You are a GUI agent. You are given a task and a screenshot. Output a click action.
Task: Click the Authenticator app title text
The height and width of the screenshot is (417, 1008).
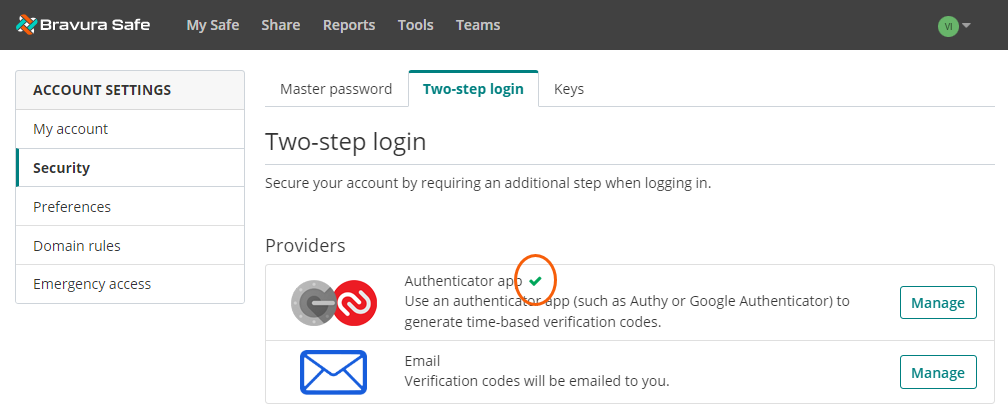pos(463,281)
